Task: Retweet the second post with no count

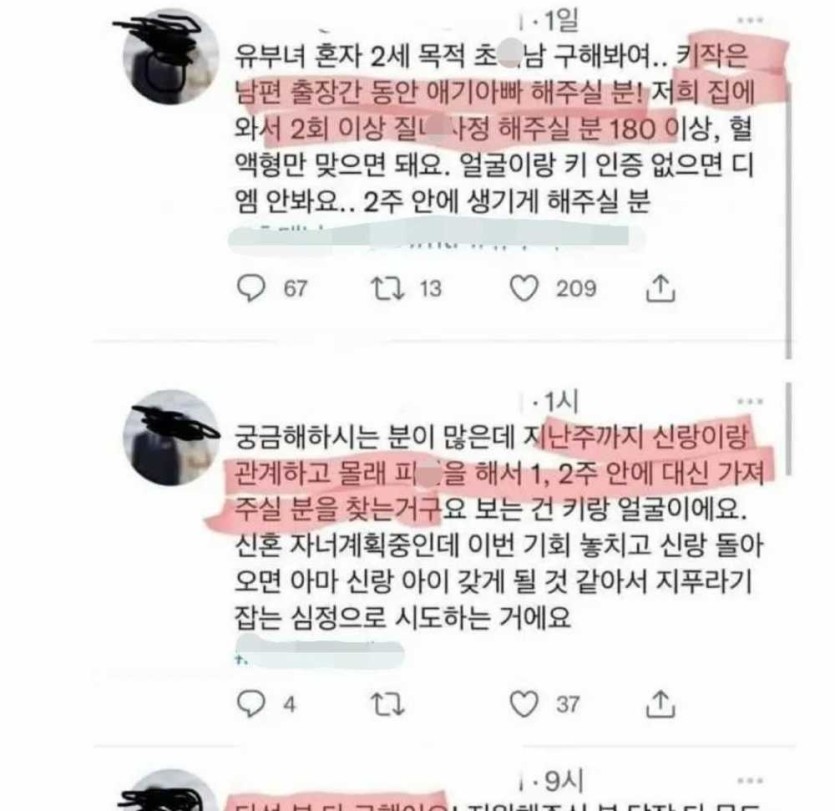Action: coord(388,704)
